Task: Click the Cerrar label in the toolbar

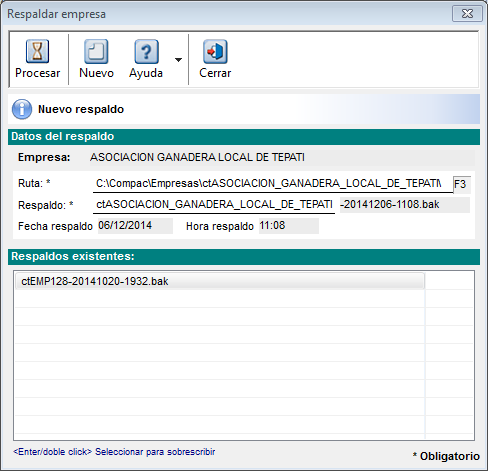Action: [x=215, y=73]
